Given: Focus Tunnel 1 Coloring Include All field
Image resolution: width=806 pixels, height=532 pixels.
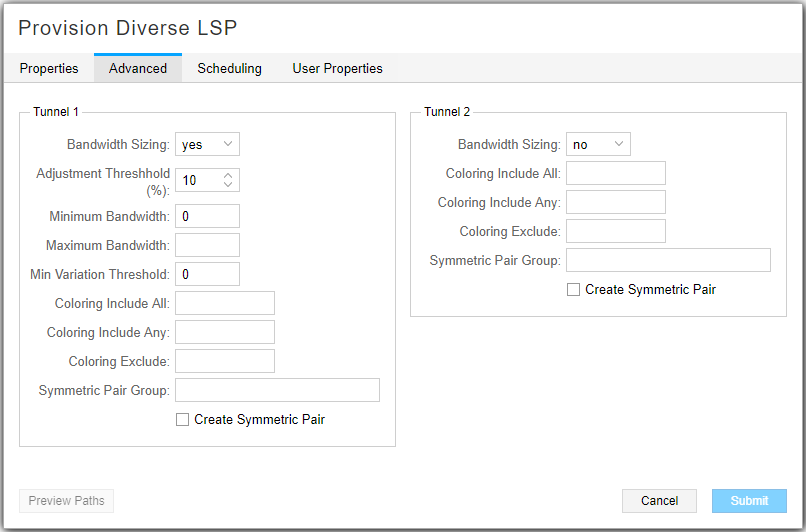Looking at the screenshot, I should pyautogui.click(x=224, y=303).
